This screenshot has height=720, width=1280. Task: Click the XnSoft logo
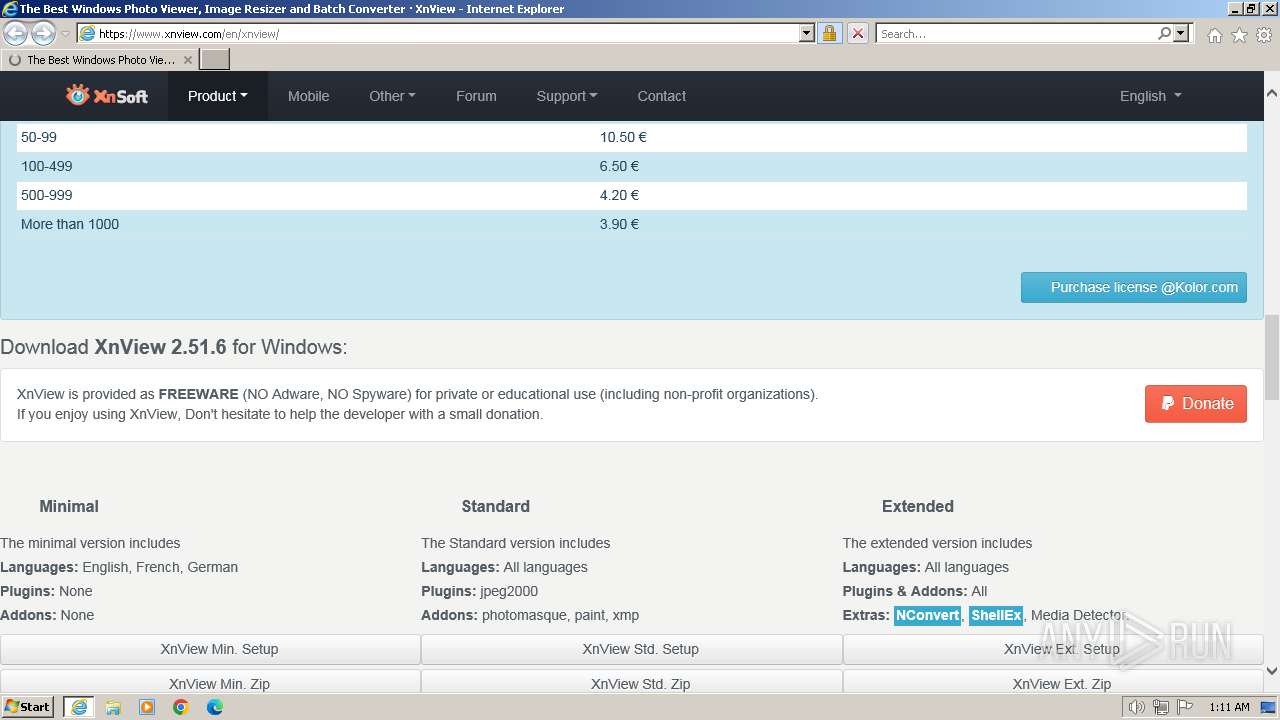coord(106,96)
